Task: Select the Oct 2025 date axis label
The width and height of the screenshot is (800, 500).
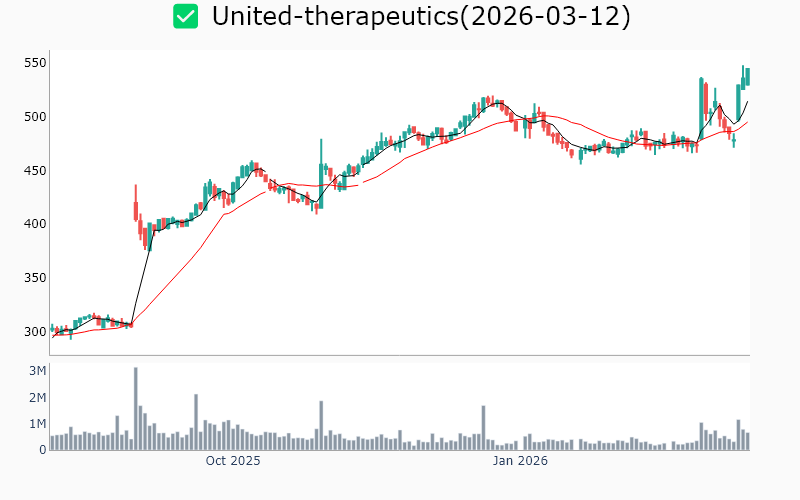Action: click(x=232, y=461)
